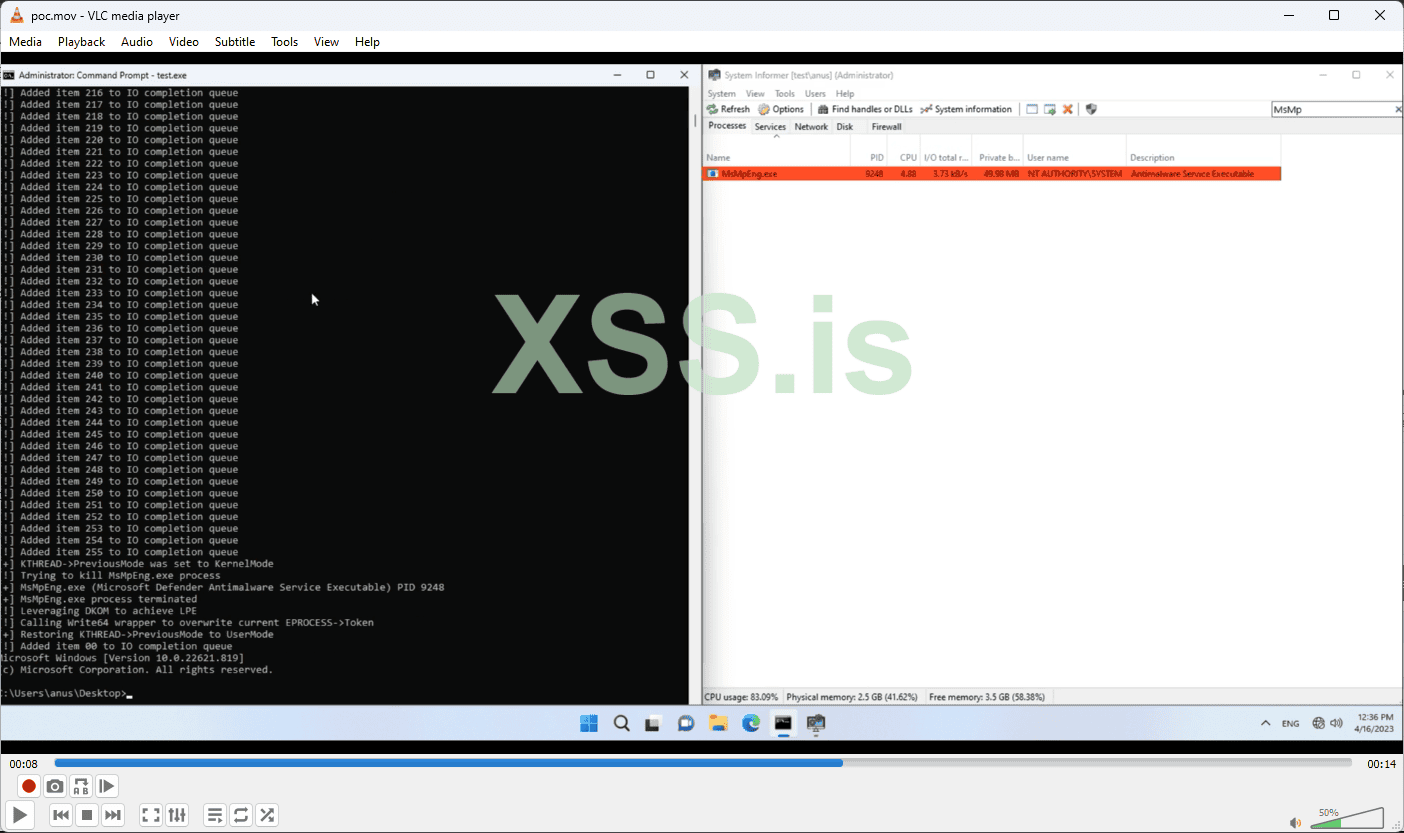Open the VLC Playback menu
Image resolution: width=1404 pixels, height=833 pixels.
[81, 42]
